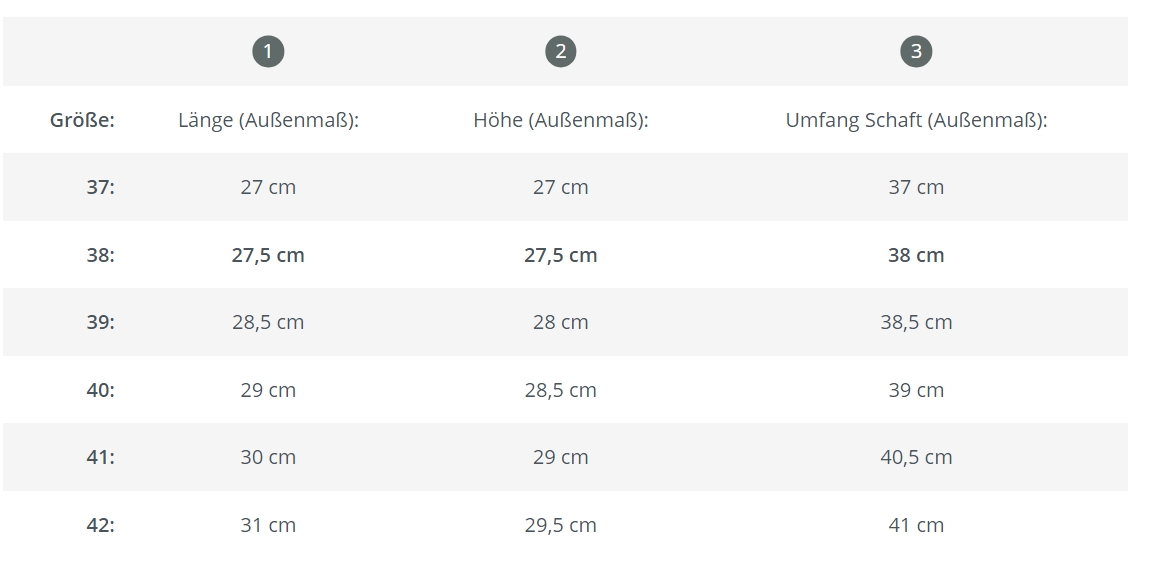Select the size 42 row label
Viewport: 1163px width, 565px height.
coord(100,525)
